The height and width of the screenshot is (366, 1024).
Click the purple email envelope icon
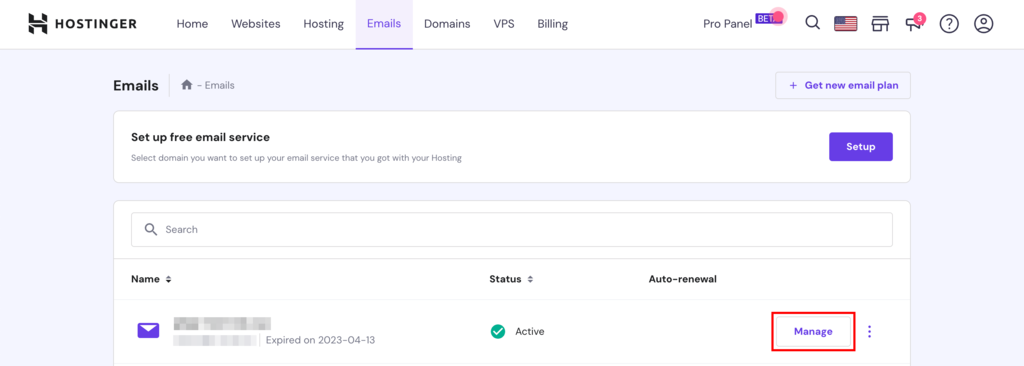(x=148, y=331)
